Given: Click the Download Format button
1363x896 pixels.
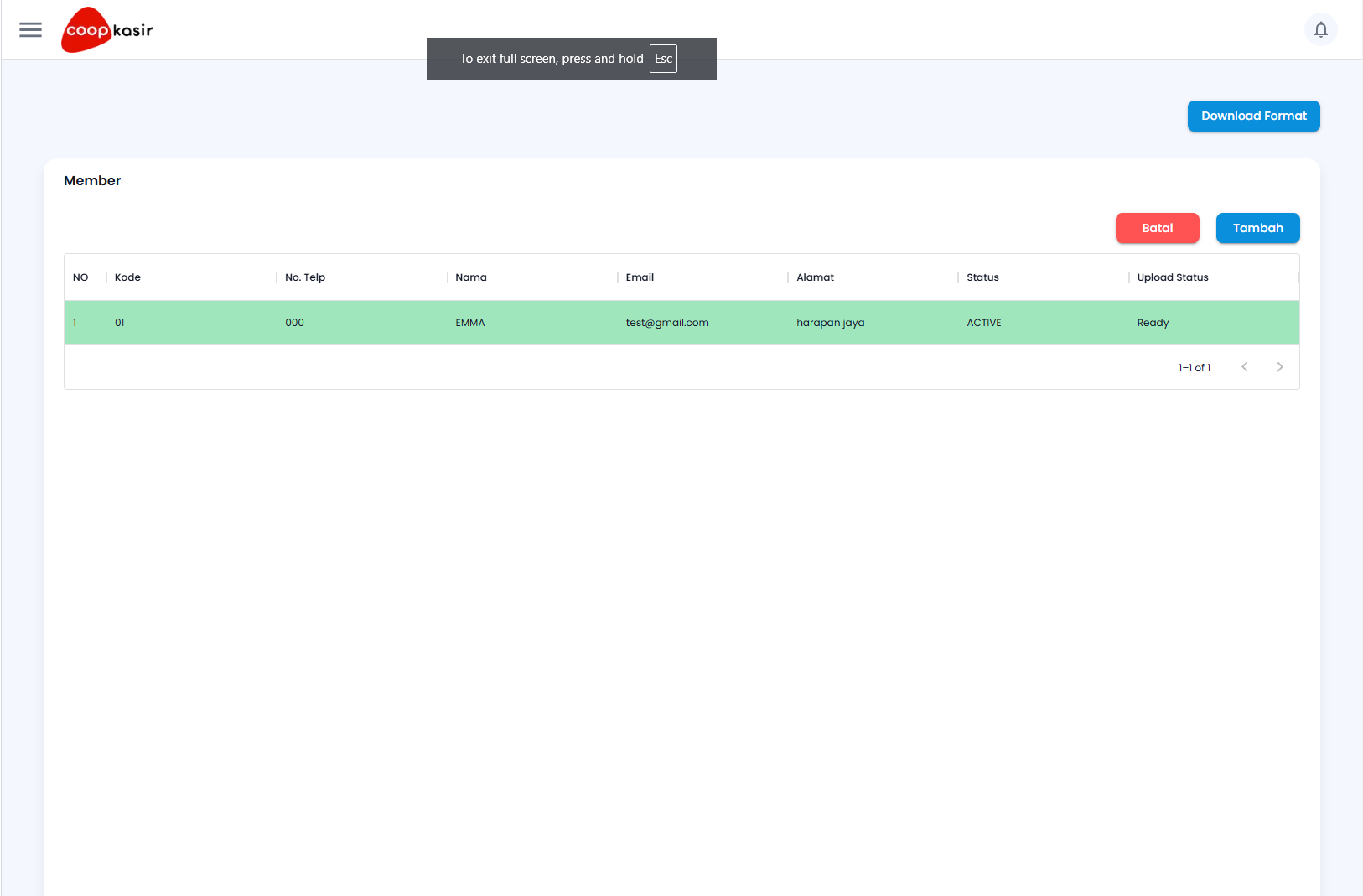Looking at the screenshot, I should (x=1253, y=116).
